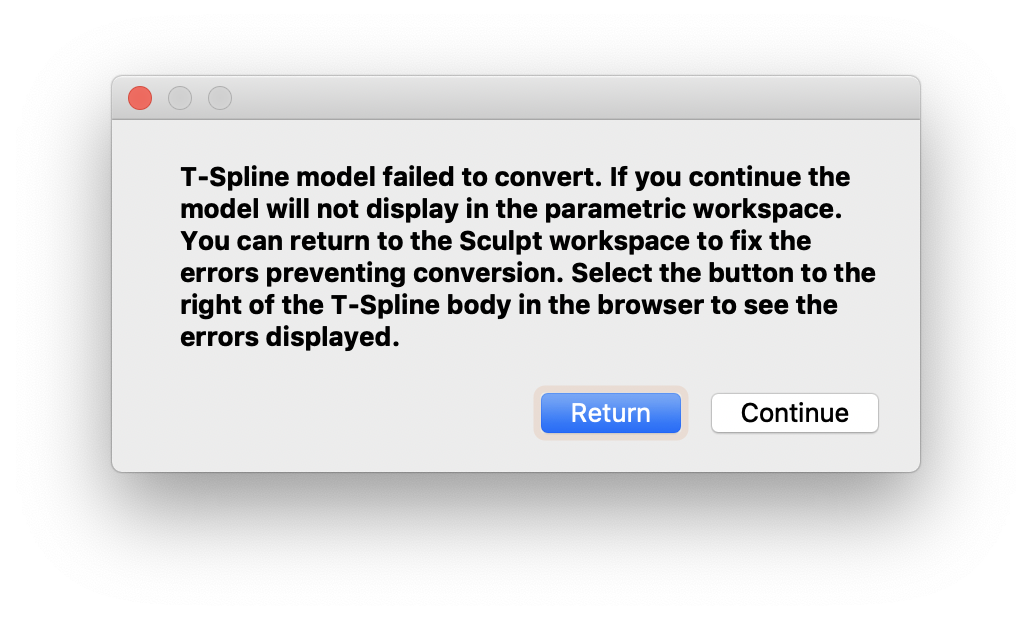This screenshot has height=620, width=1032.
Task: Return to the Sculpt workspace to fix errors
Action: (610, 413)
